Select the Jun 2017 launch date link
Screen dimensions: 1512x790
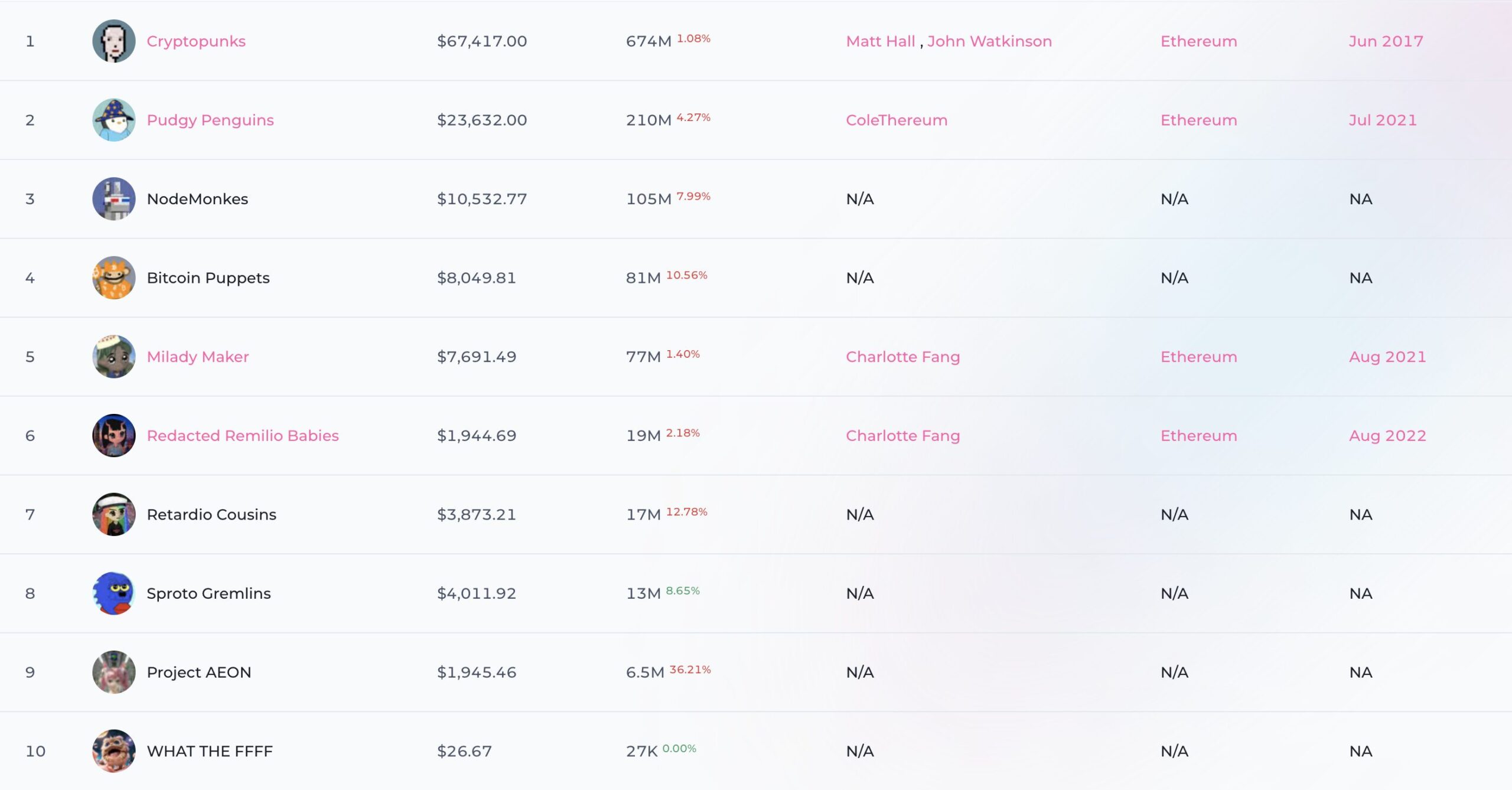(1386, 41)
